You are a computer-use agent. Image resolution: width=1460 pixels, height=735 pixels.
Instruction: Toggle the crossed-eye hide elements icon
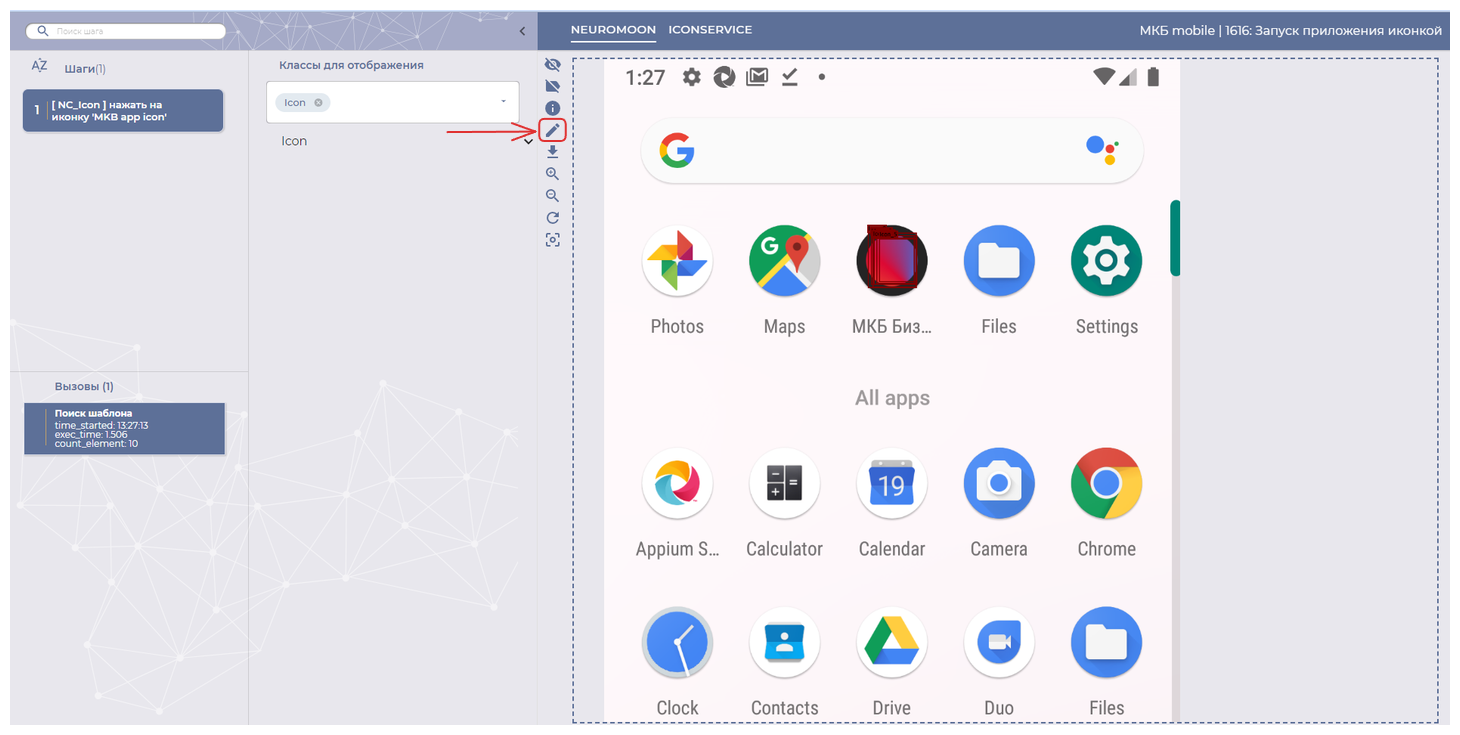coord(552,64)
